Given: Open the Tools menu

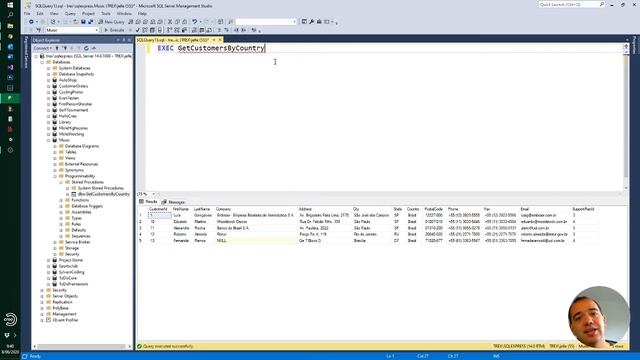Looking at the screenshot, I should tap(106, 13).
